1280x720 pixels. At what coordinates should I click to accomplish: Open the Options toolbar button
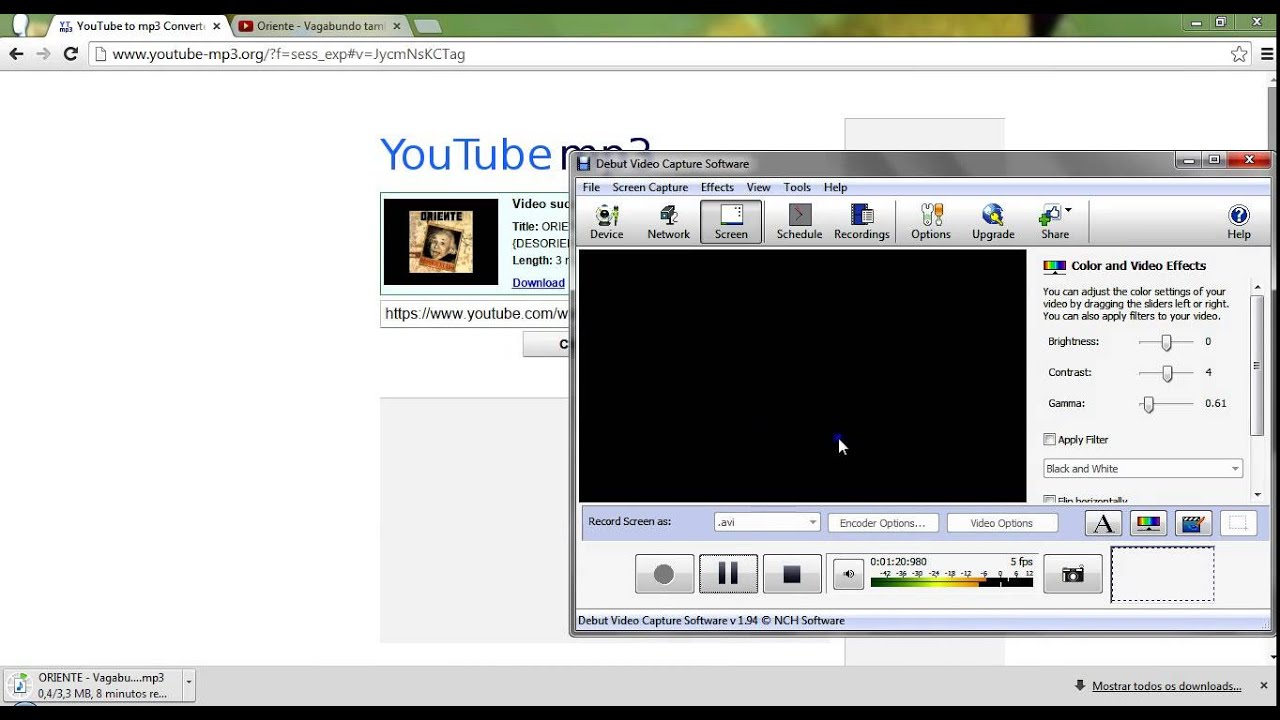tap(930, 222)
